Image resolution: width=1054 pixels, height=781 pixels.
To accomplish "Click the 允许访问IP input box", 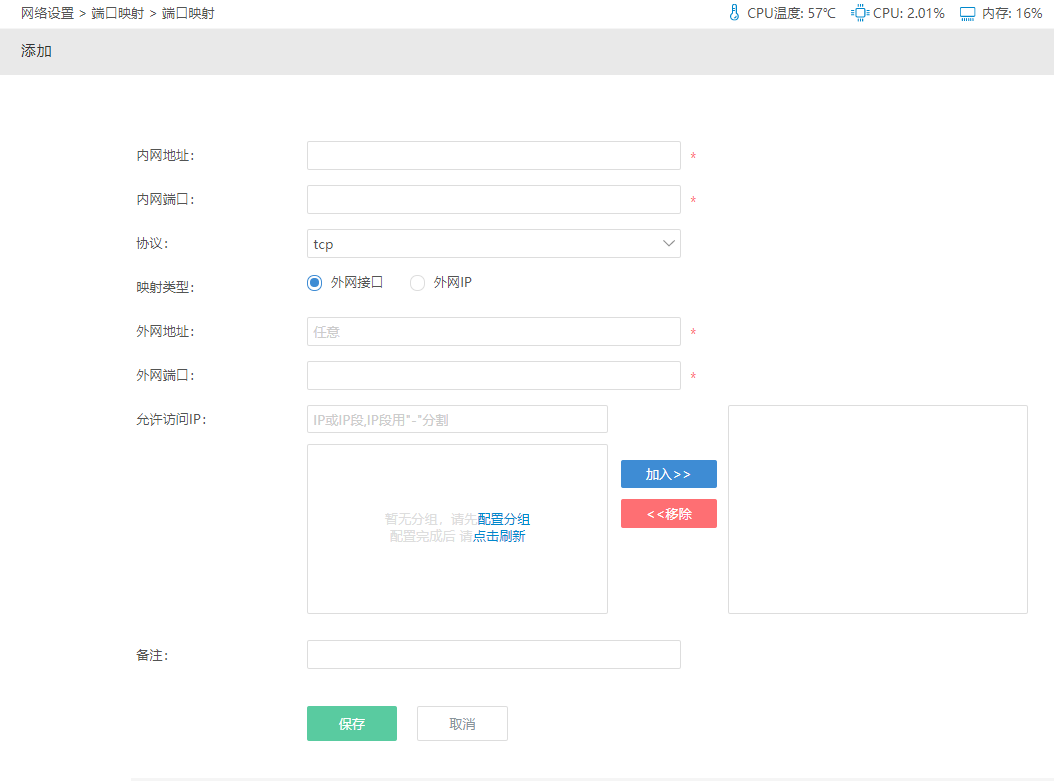I will pos(457,418).
